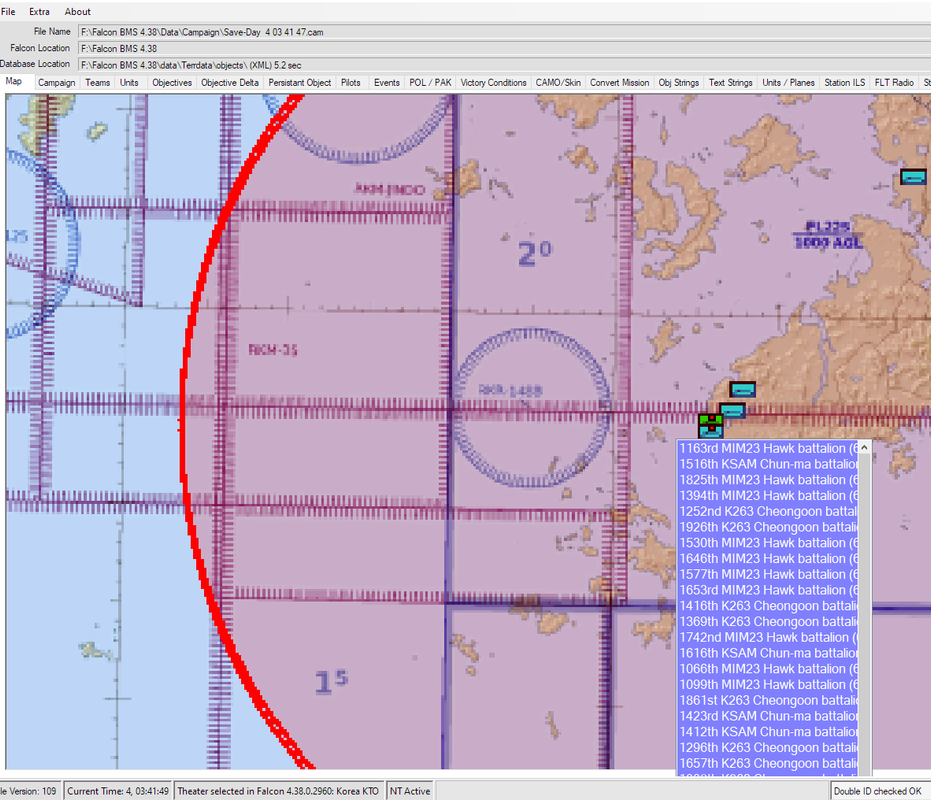Click the Version: 109 status bar entry
Image resolution: width=931 pixels, height=800 pixels.
30,791
